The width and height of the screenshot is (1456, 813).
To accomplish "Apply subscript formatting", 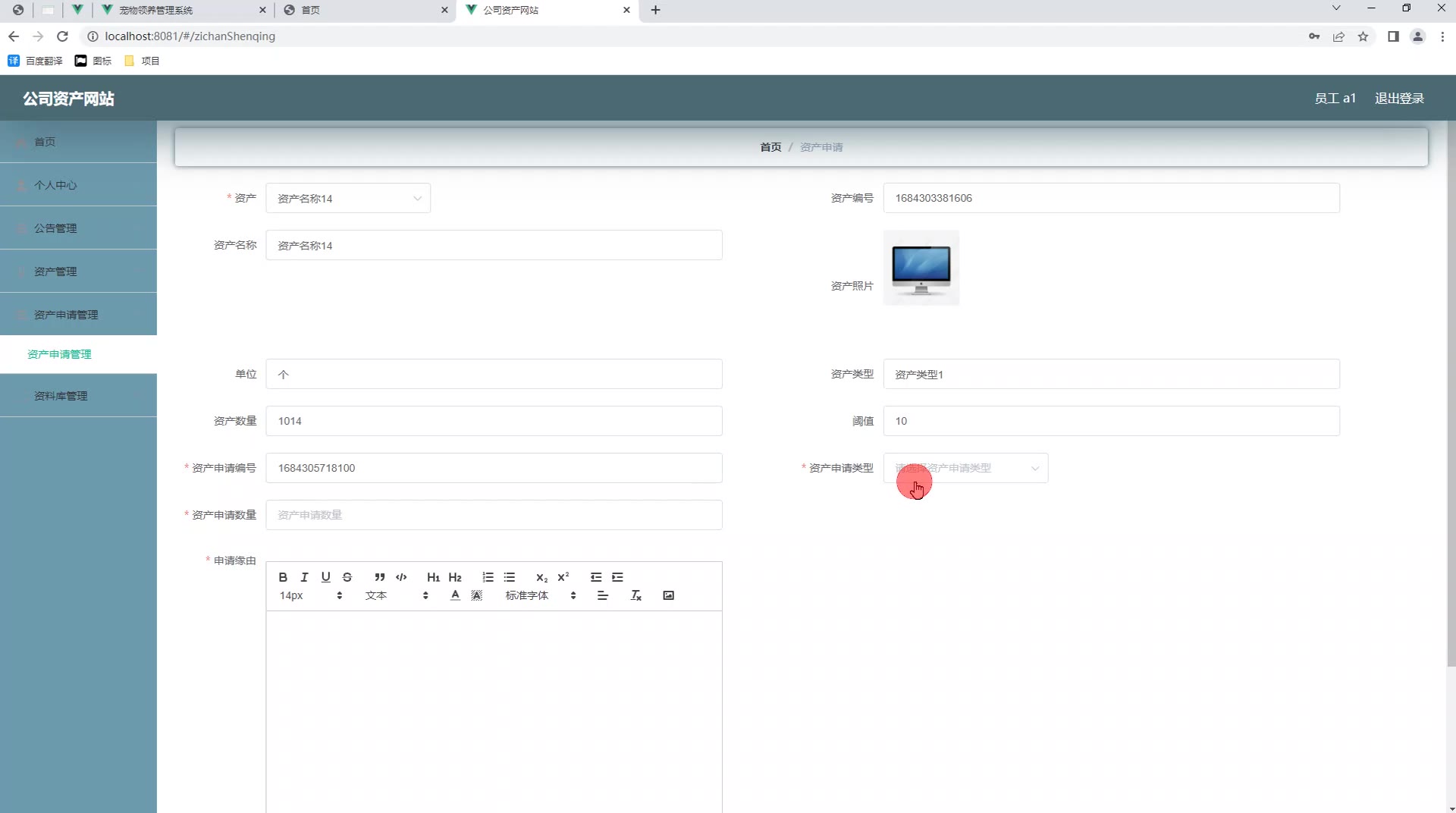I will tap(541, 577).
